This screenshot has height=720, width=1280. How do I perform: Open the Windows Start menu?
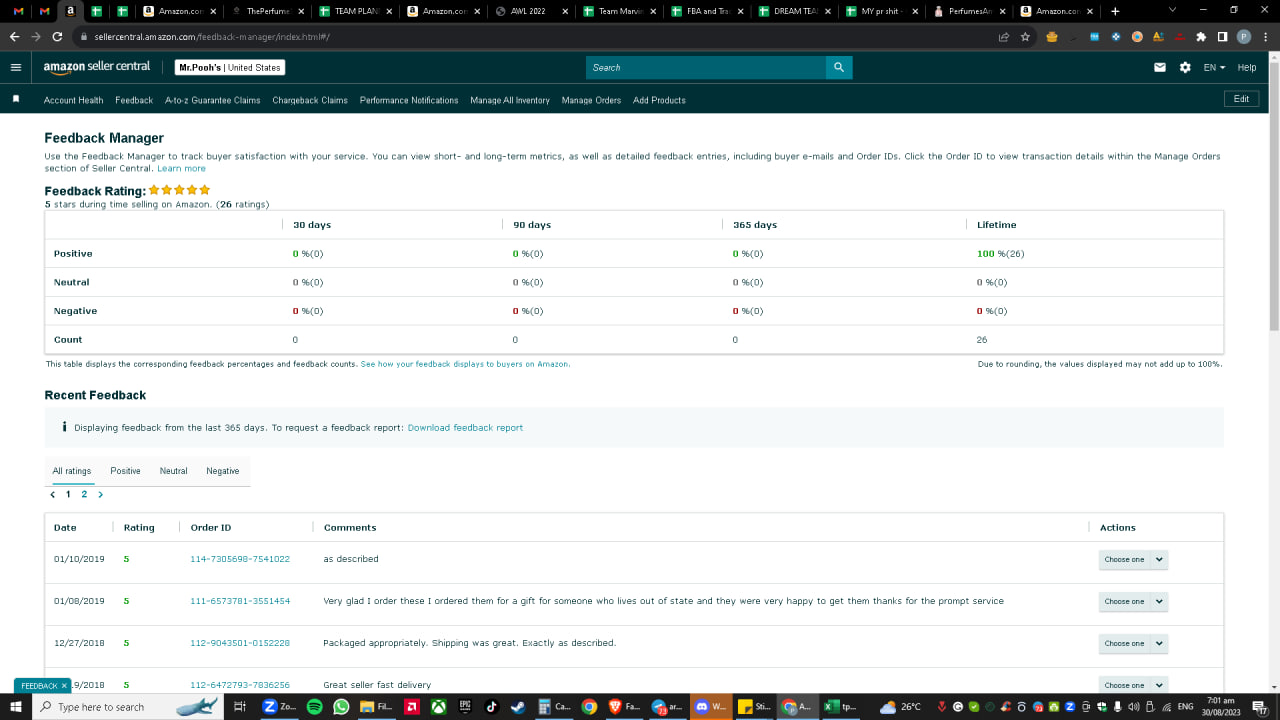pyautogui.click(x=15, y=706)
